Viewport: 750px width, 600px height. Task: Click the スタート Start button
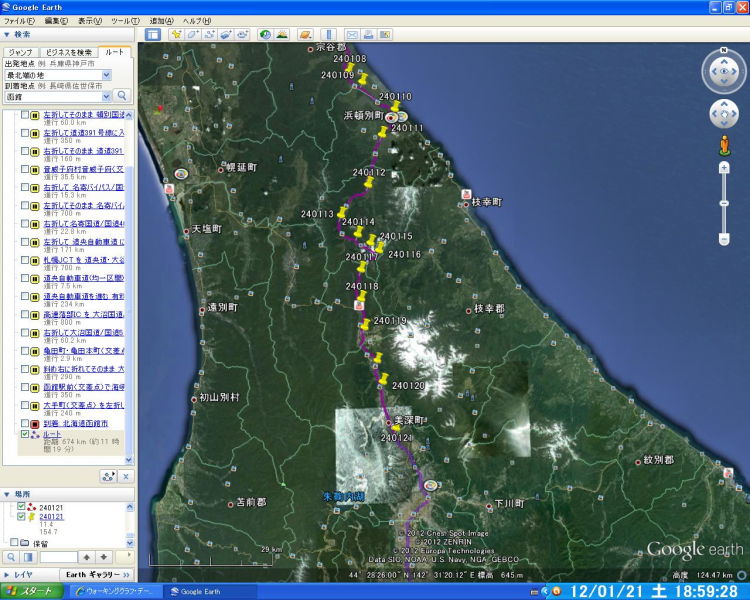tap(32, 591)
